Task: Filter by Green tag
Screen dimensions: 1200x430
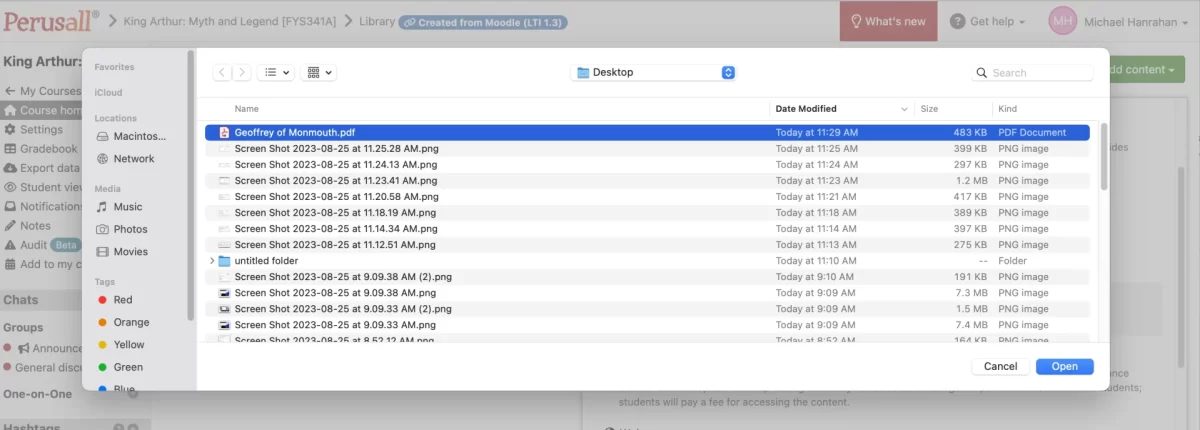Action: 120,367
